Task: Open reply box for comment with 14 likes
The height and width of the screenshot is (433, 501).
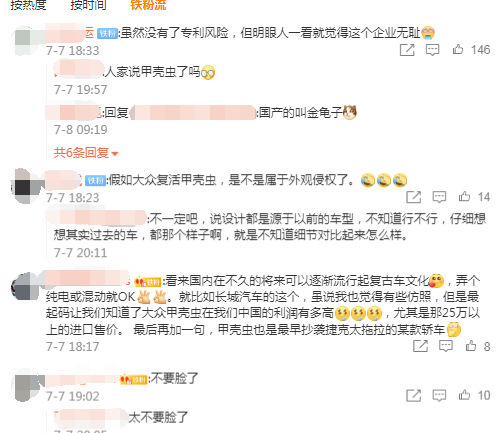Action: [439, 197]
